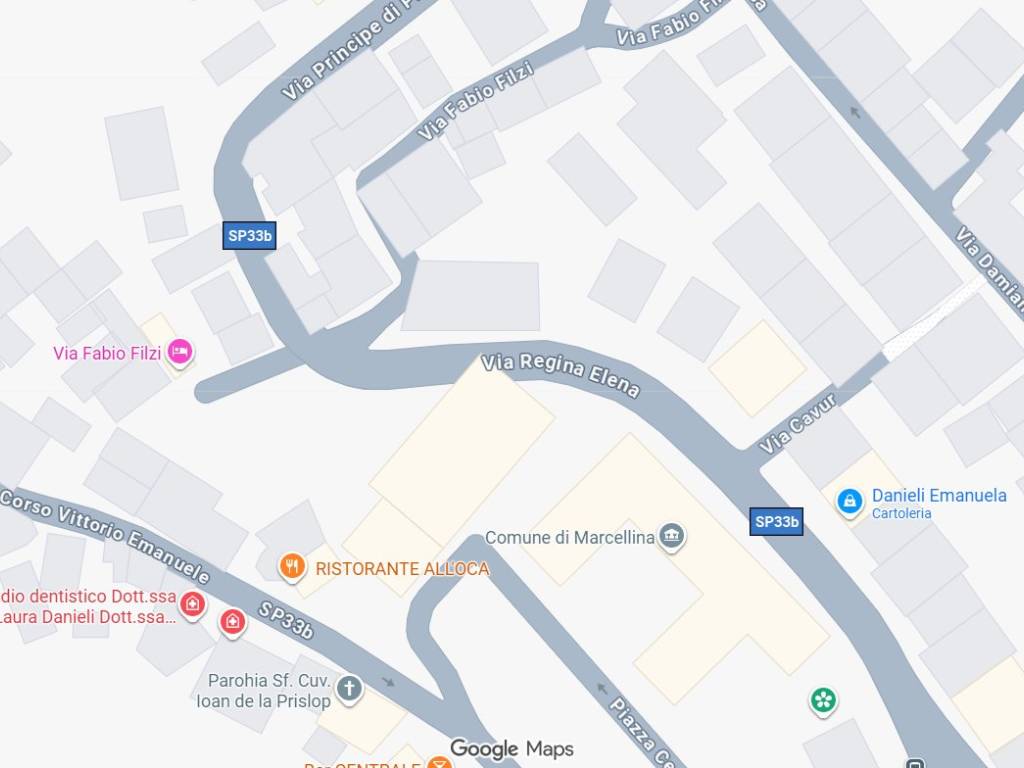Select the Comune di Marcellina town hall pin

[x=671, y=537]
